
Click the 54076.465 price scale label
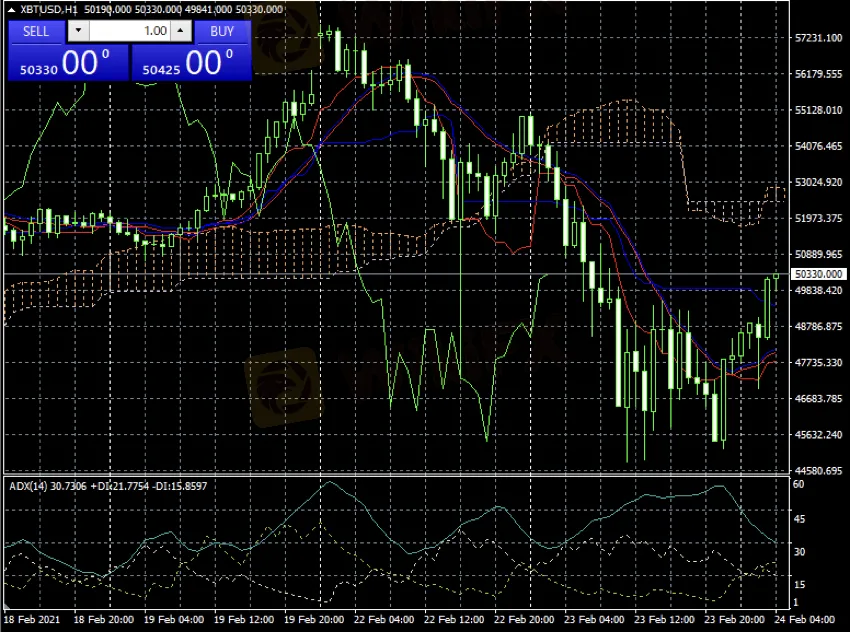[x=819, y=146]
